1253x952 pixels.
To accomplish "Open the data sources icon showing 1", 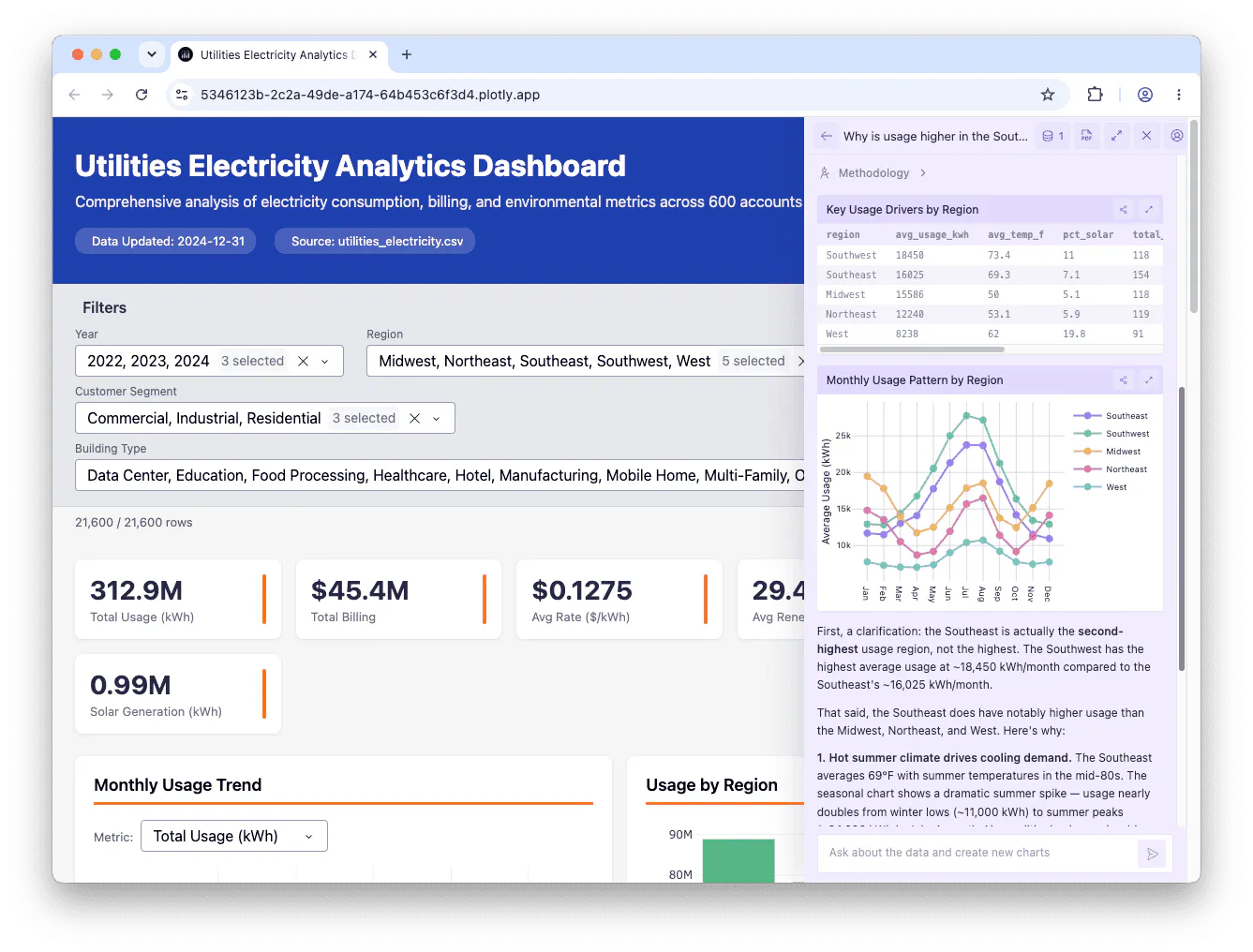I will point(1053,136).
